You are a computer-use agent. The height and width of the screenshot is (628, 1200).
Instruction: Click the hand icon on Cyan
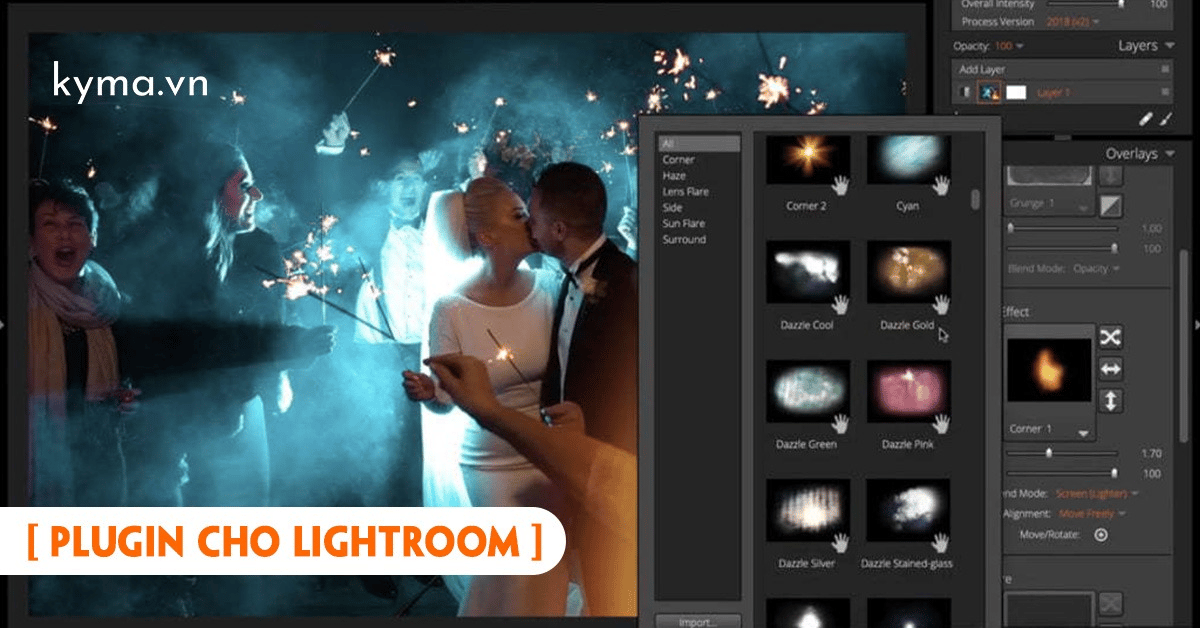tap(940, 184)
